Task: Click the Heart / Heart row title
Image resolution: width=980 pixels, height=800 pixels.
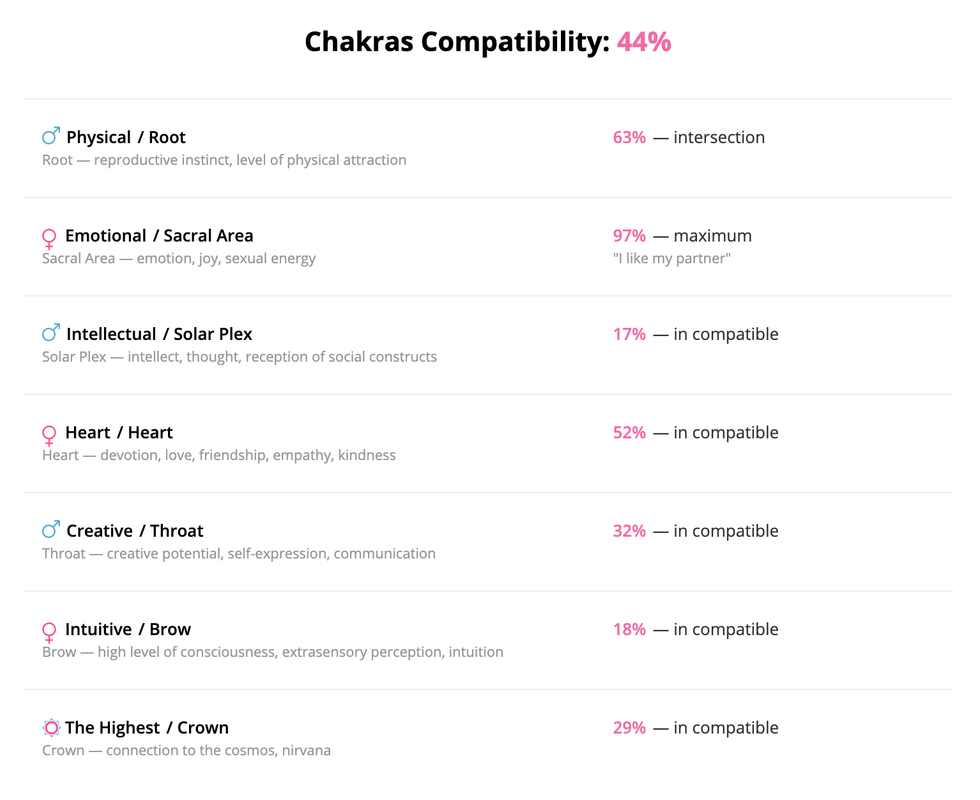Action: coord(119,432)
